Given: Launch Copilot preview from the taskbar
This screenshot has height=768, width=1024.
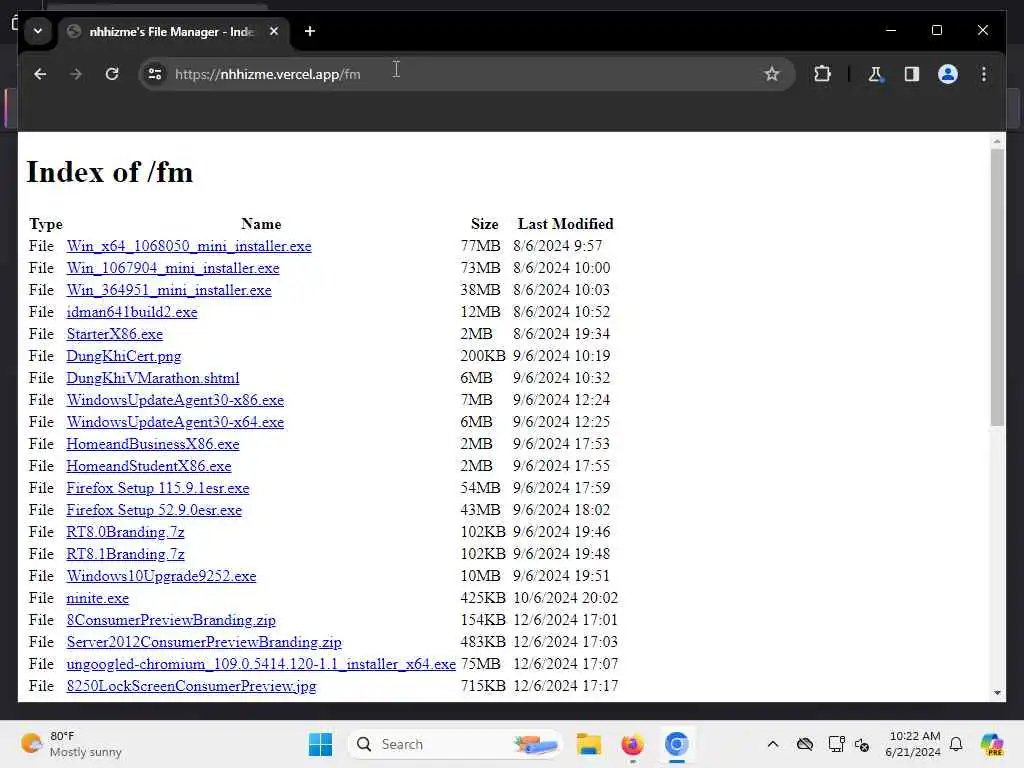Looking at the screenshot, I should click(992, 744).
